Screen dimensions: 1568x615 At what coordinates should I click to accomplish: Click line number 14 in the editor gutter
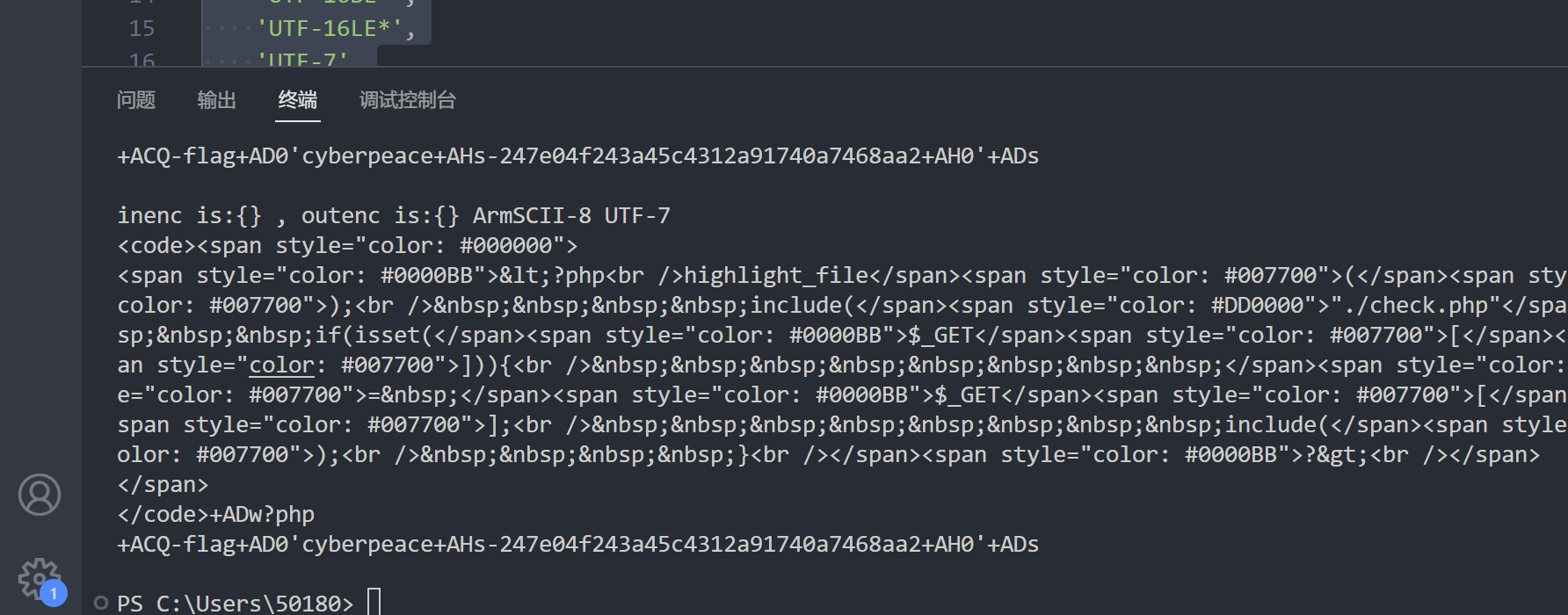pyautogui.click(x=142, y=4)
